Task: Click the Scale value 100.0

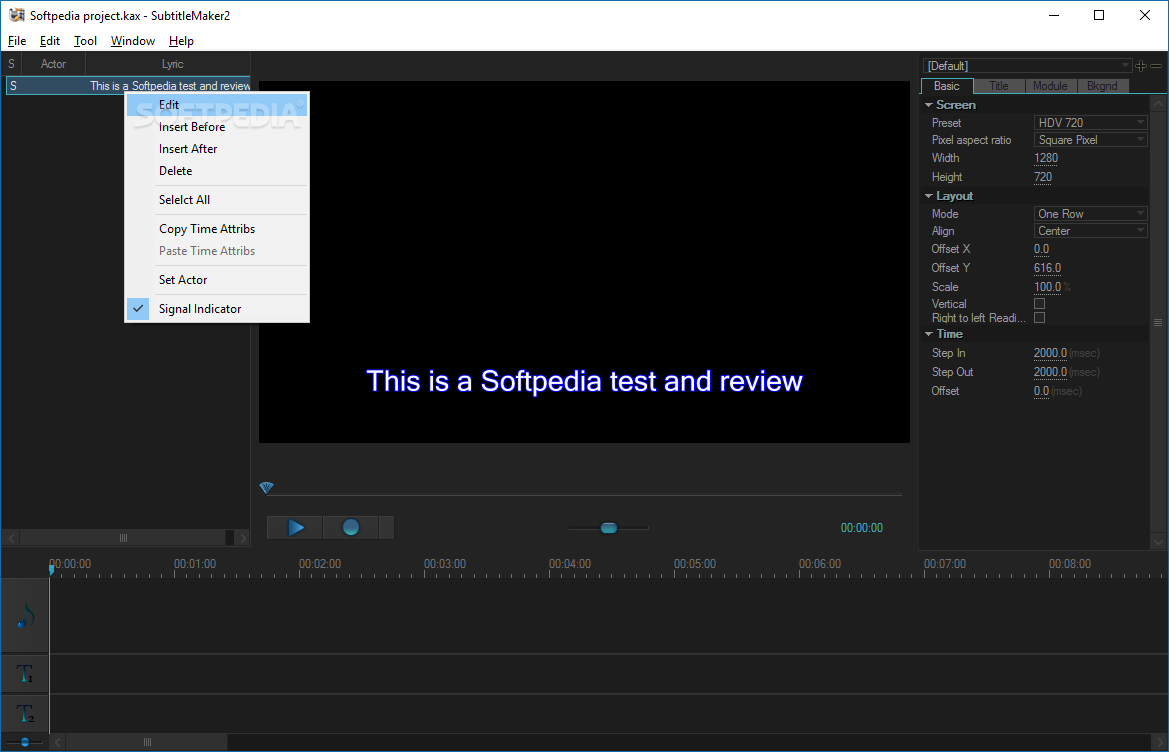Action: pyautogui.click(x=1047, y=287)
